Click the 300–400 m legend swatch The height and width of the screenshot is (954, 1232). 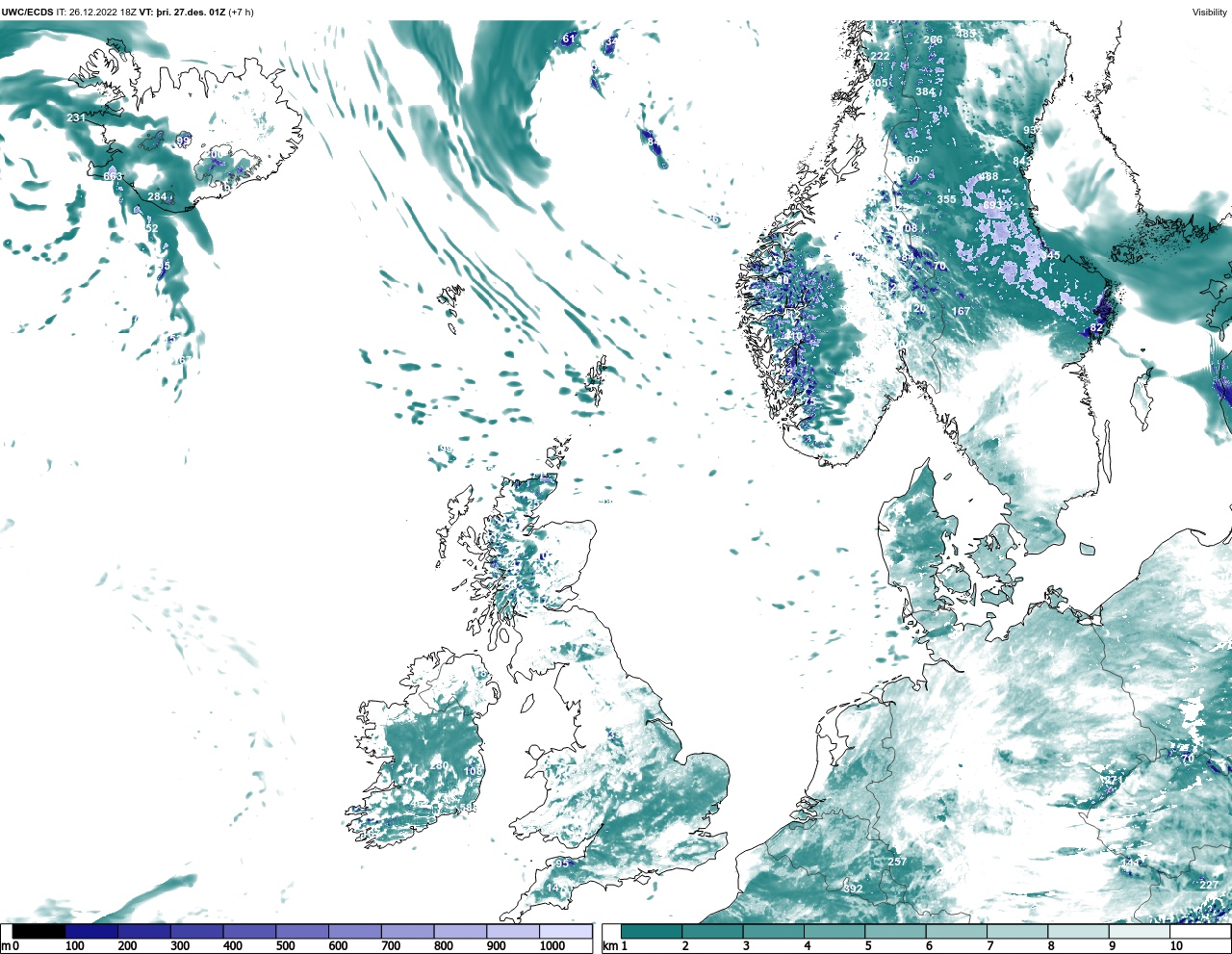[x=196, y=931]
